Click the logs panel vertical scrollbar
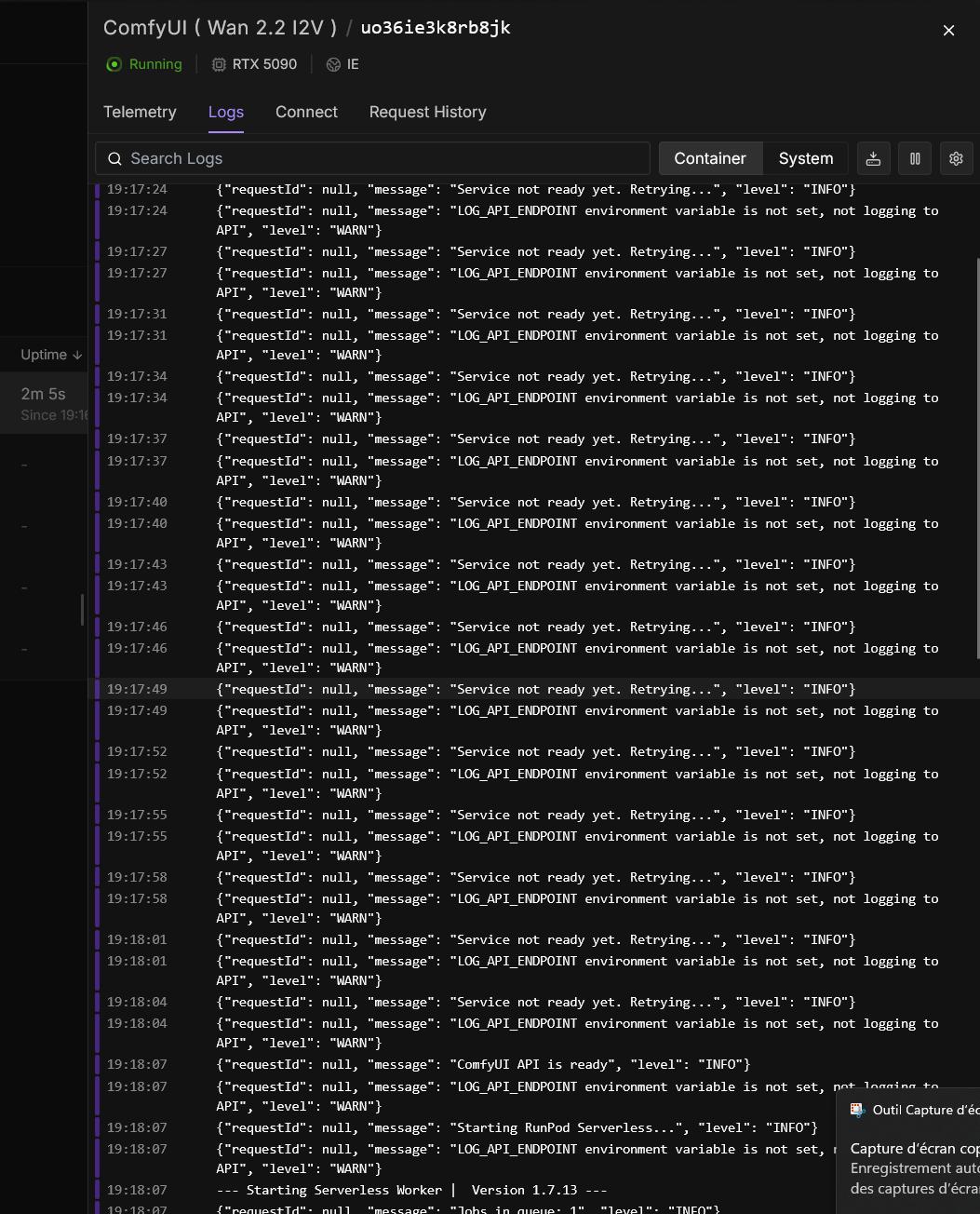Screen dimensions: 980x1214 (x=976, y=456)
